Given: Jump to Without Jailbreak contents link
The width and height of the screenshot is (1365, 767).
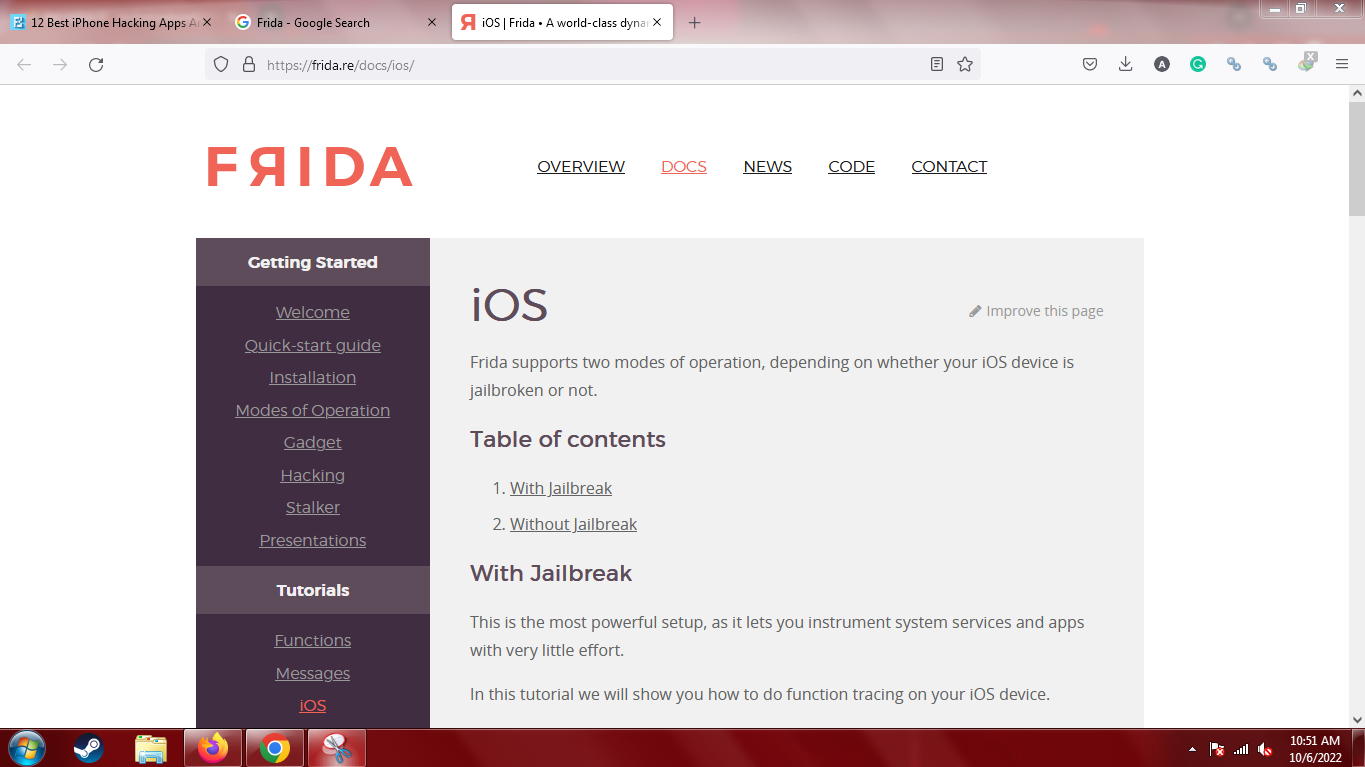Looking at the screenshot, I should tap(573, 524).
